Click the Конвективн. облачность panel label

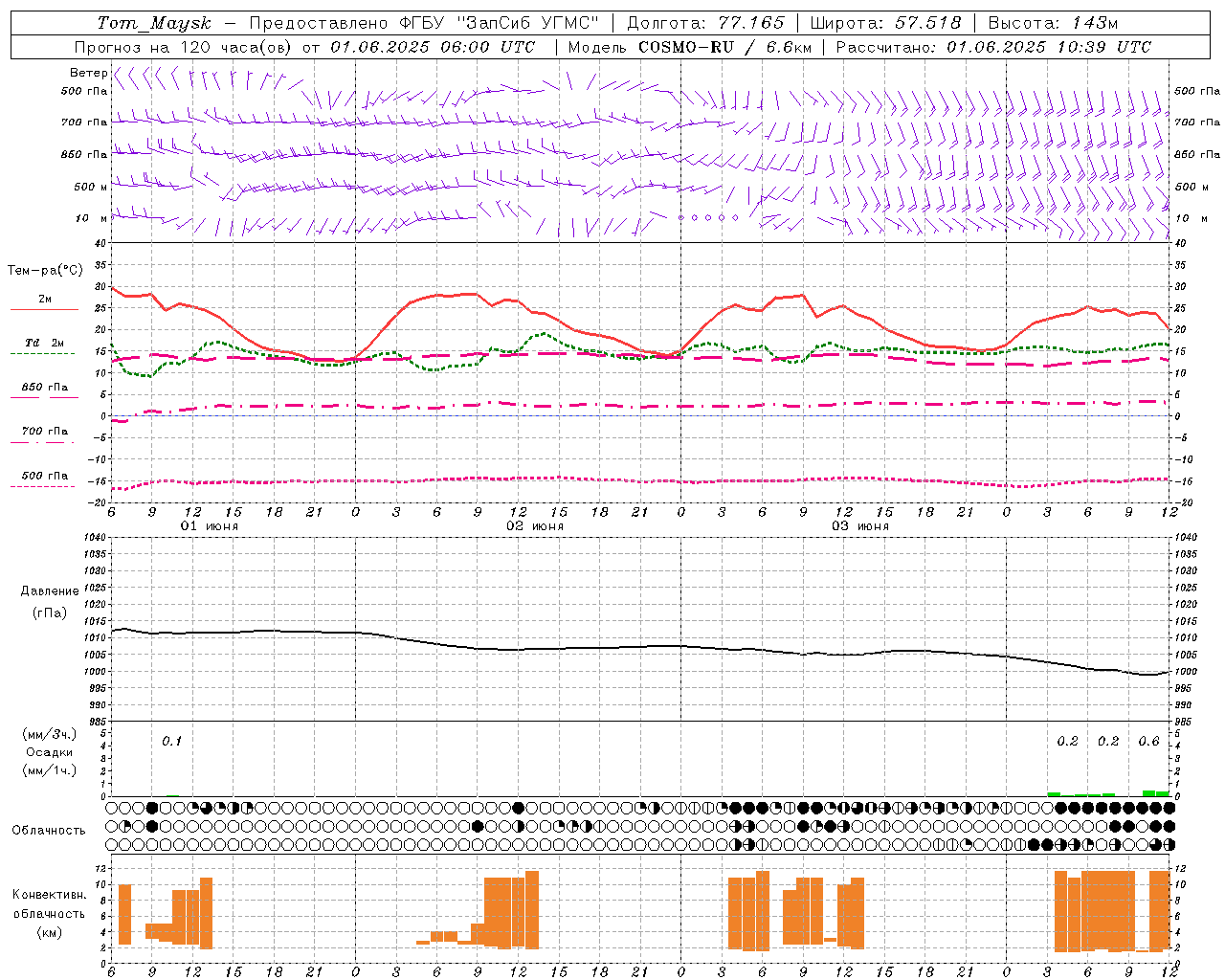[49, 904]
